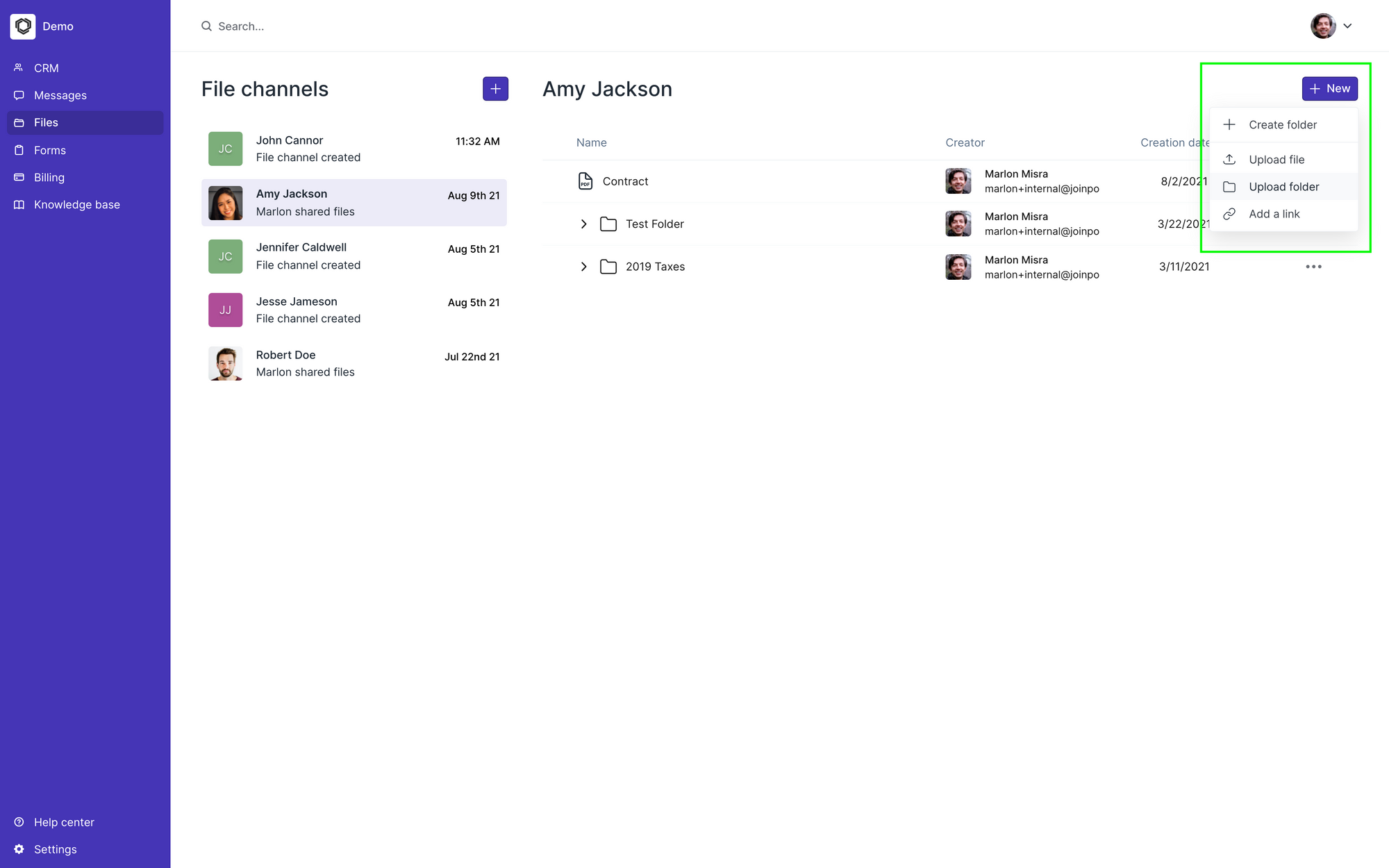This screenshot has width=1389, height=868.
Task: Open Settings at sidebar bottom
Action: (55, 849)
